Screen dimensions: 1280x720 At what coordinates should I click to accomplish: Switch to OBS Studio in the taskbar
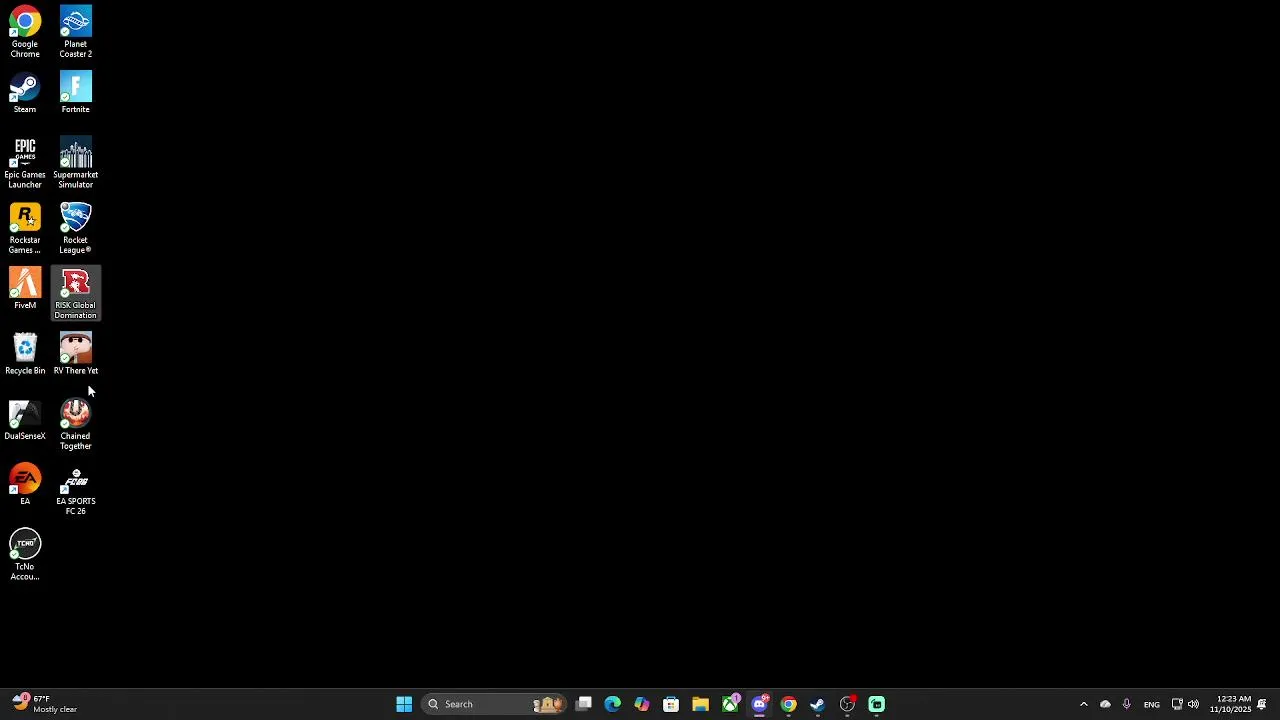coord(847,704)
